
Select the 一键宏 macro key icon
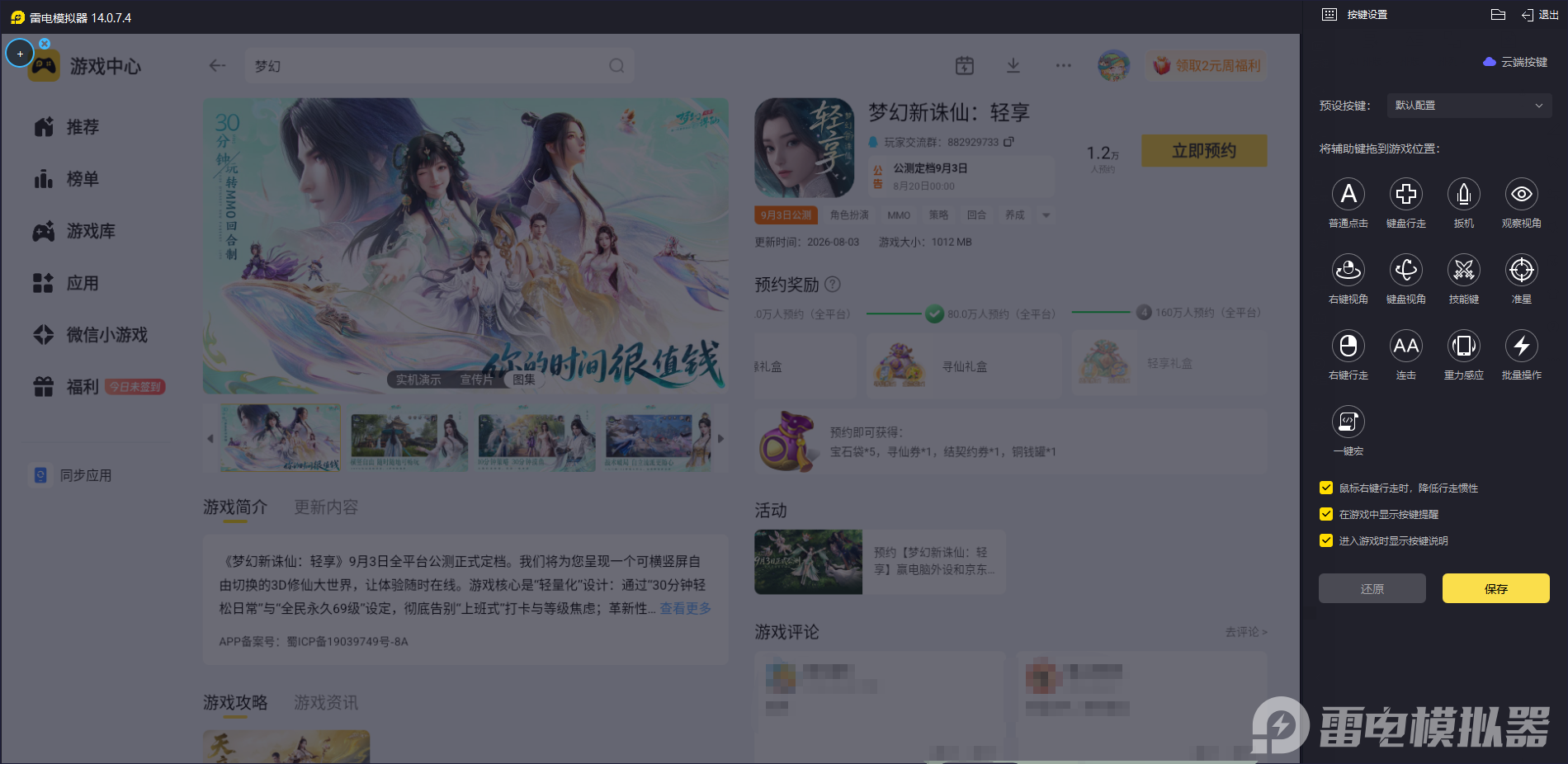point(1348,422)
